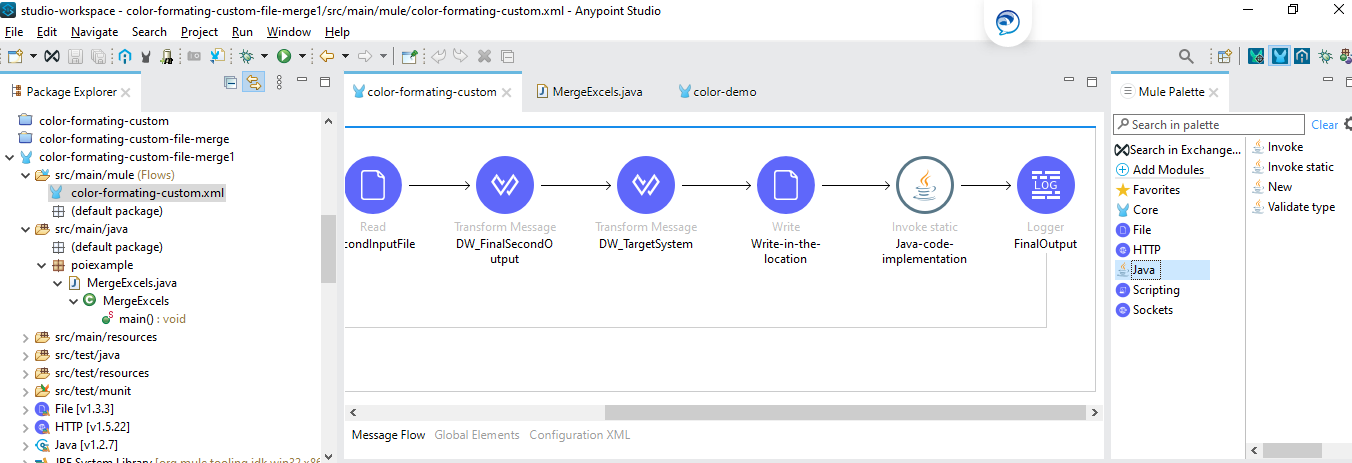Click the Debug bug toolbar icon
The image size is (1352, 463).
(245, 56)
